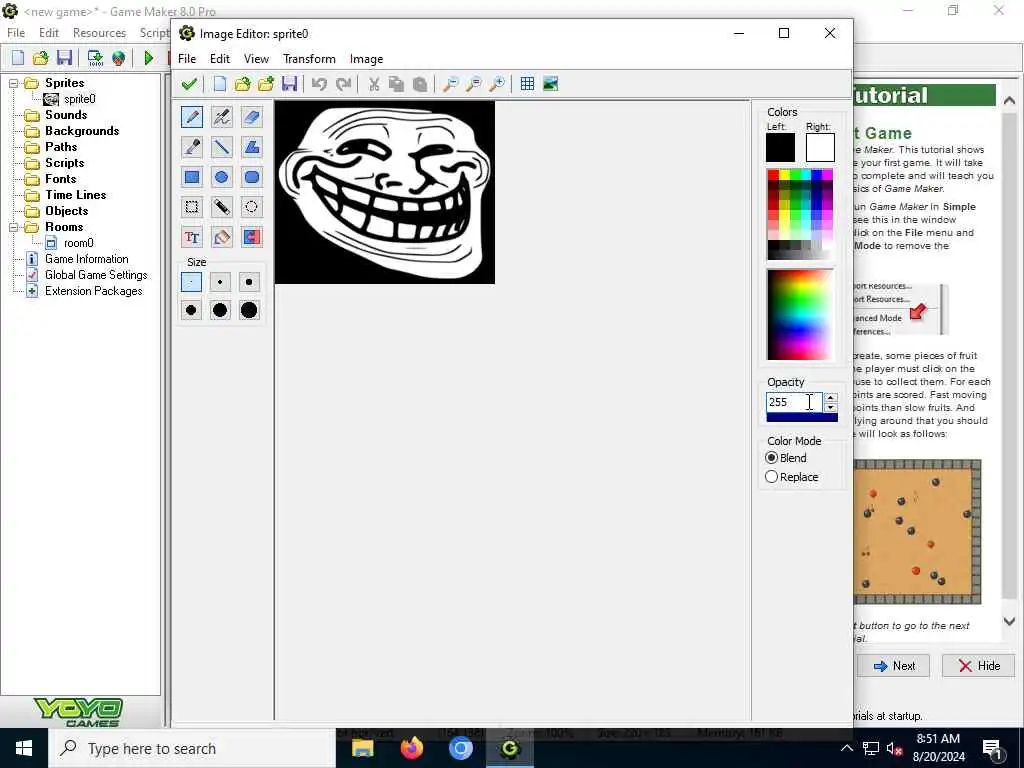Choose the fourth brush size dot
Image resolution: width=1024 pixels, height=768 pixels.
click(191, 310)
